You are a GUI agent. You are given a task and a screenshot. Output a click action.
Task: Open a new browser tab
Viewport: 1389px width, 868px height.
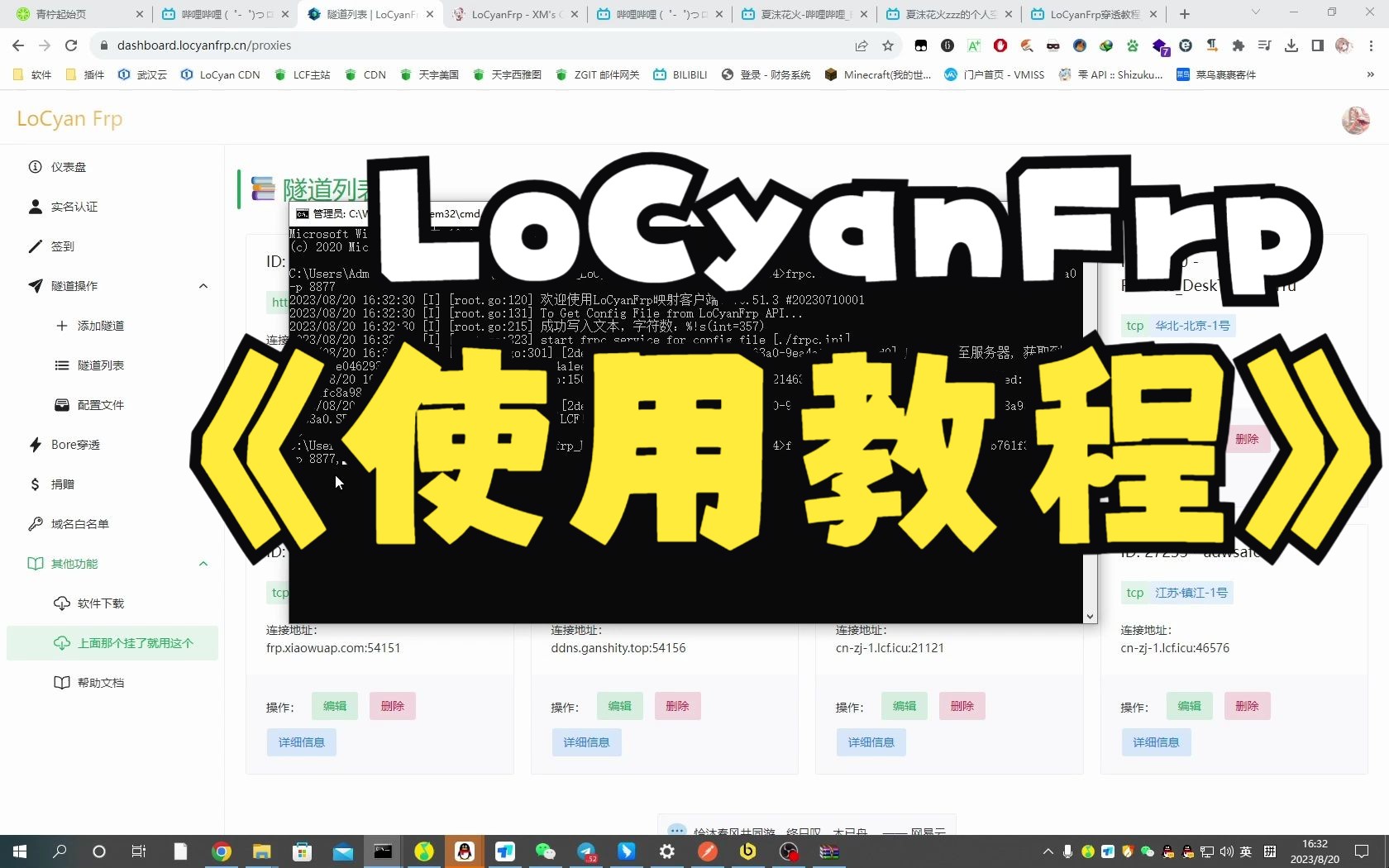coord(1185,14)
